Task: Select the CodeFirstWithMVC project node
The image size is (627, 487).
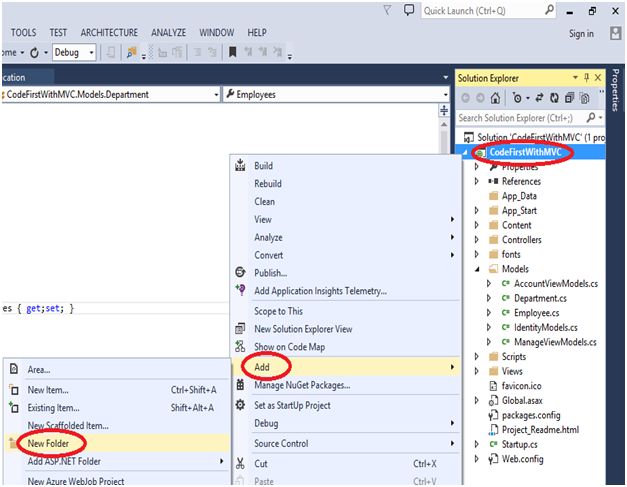Action: (525, 152)
